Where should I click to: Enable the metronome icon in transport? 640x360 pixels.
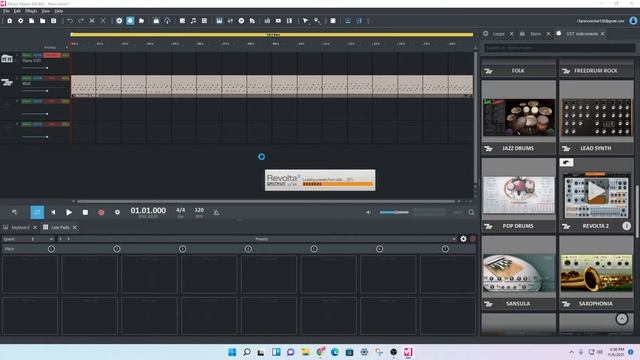(x=216, y=212)
